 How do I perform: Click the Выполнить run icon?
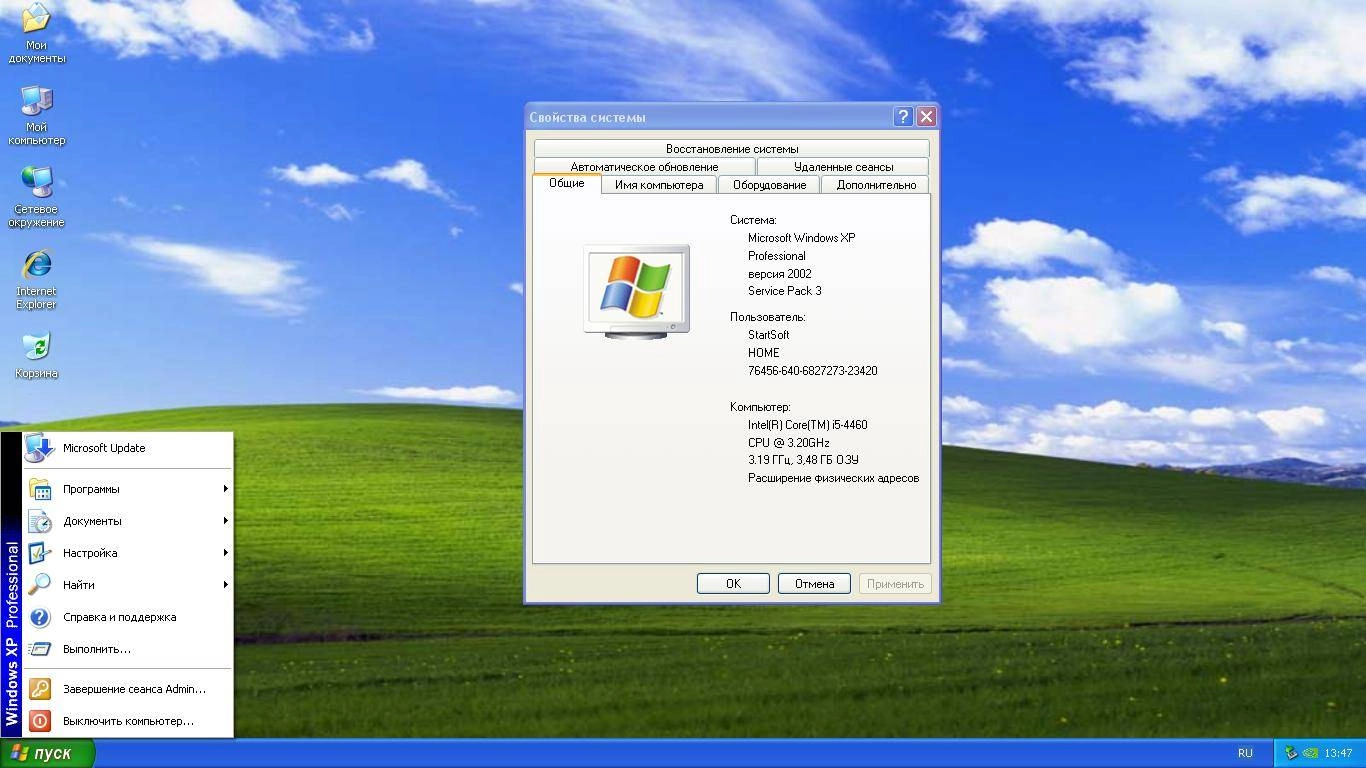click(40, 649)
